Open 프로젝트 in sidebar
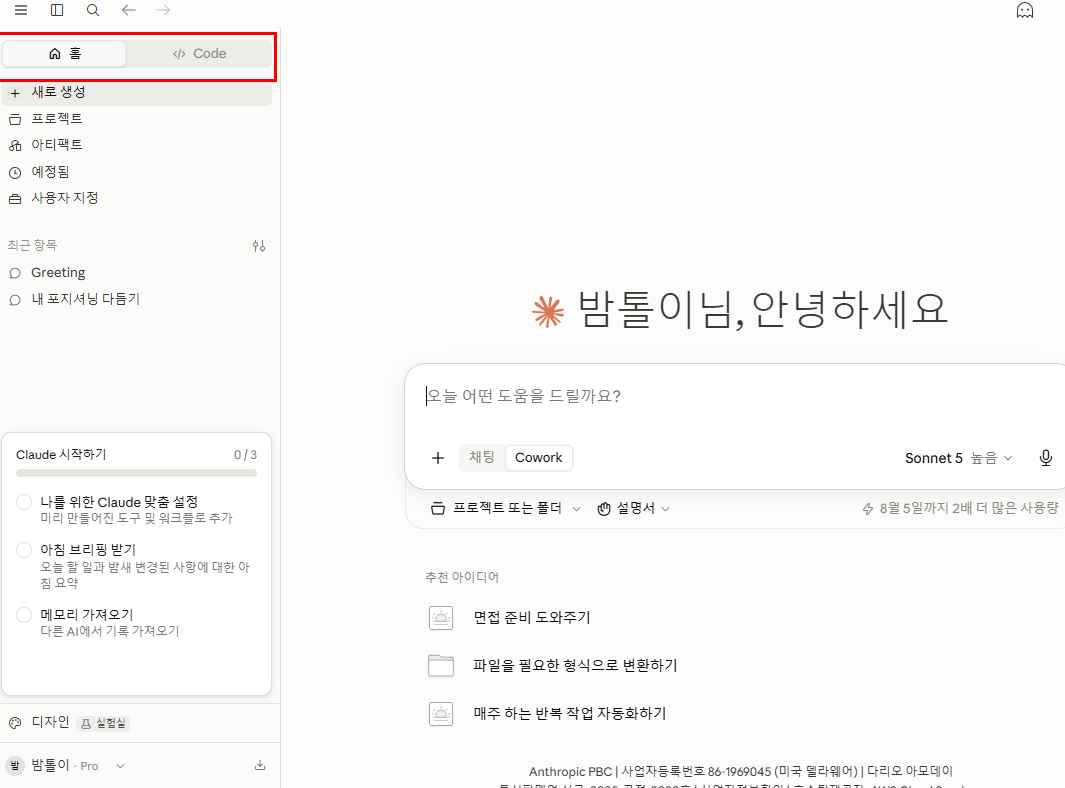This screenshot has height=788, width=1065. click(136, 119)
